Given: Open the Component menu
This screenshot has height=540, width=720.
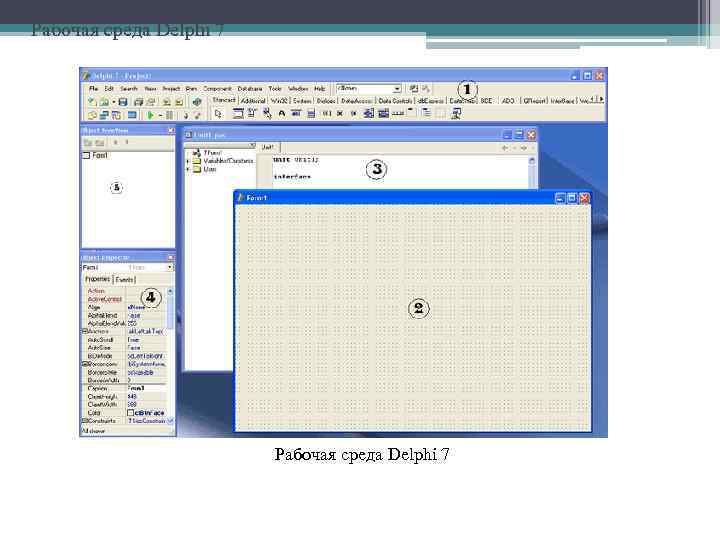Looking at the screenshot, I should [217, 88].
